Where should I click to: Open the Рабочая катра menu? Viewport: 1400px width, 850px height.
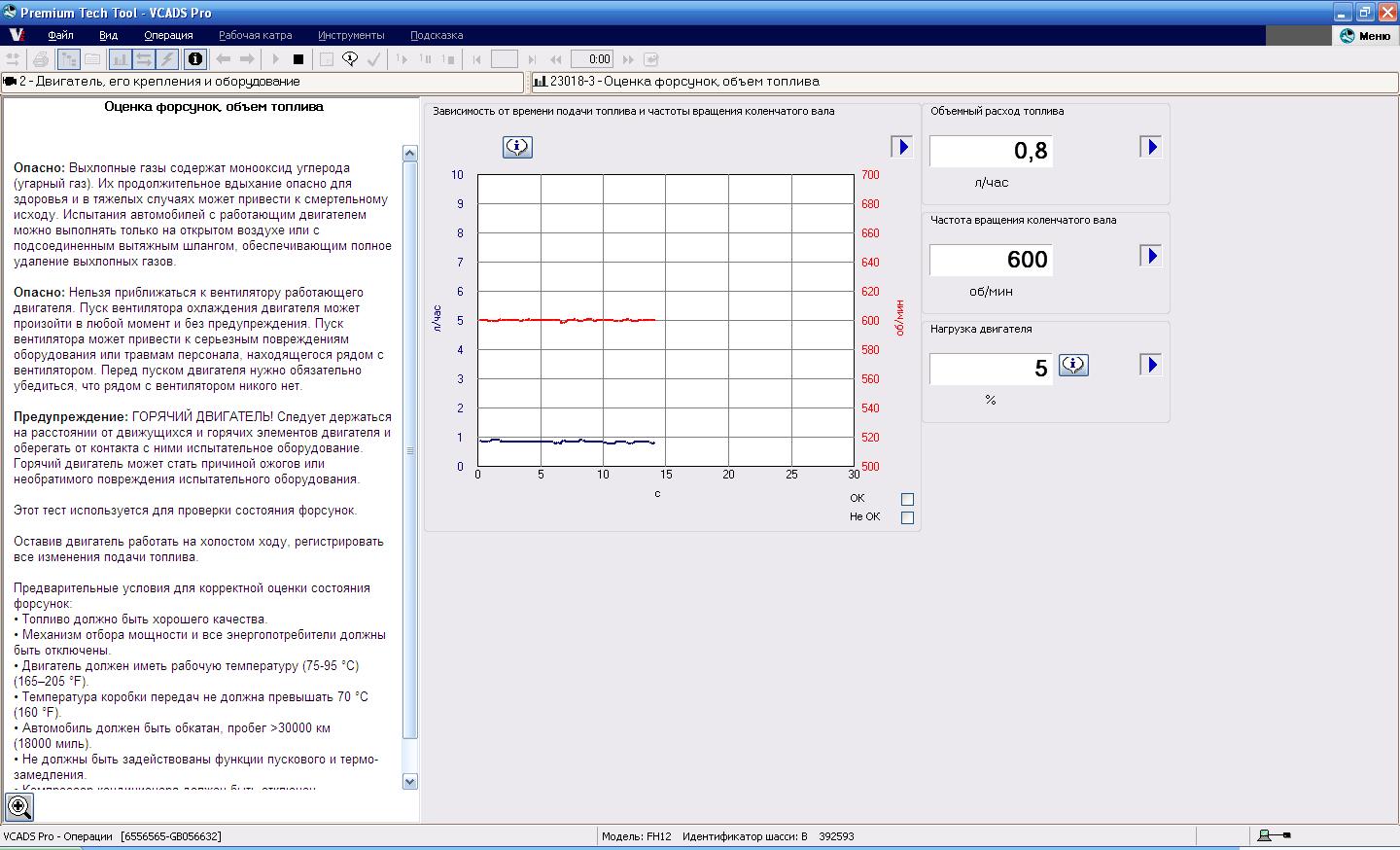click(253, 35)
